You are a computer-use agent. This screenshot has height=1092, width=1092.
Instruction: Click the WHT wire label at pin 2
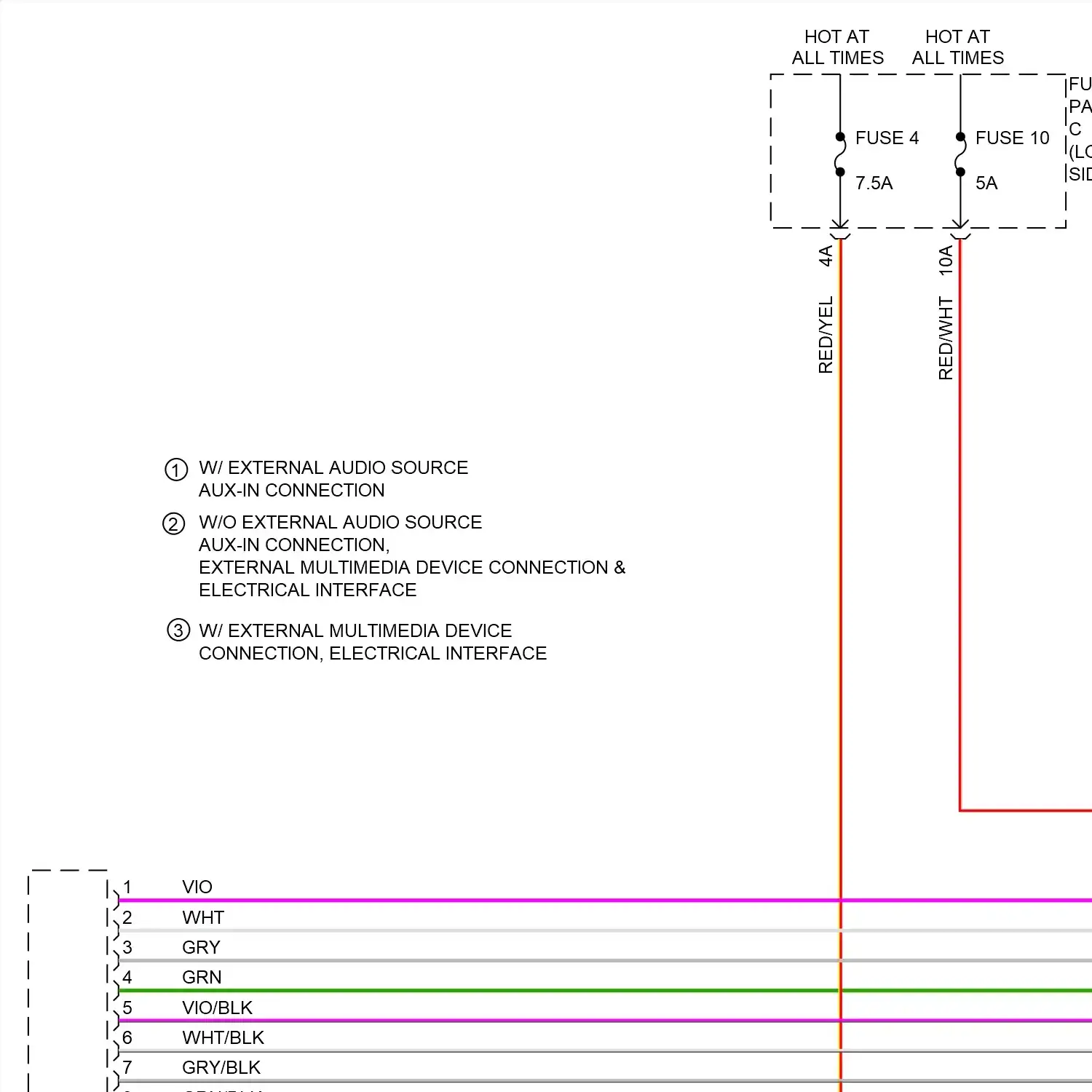[203, 917]
